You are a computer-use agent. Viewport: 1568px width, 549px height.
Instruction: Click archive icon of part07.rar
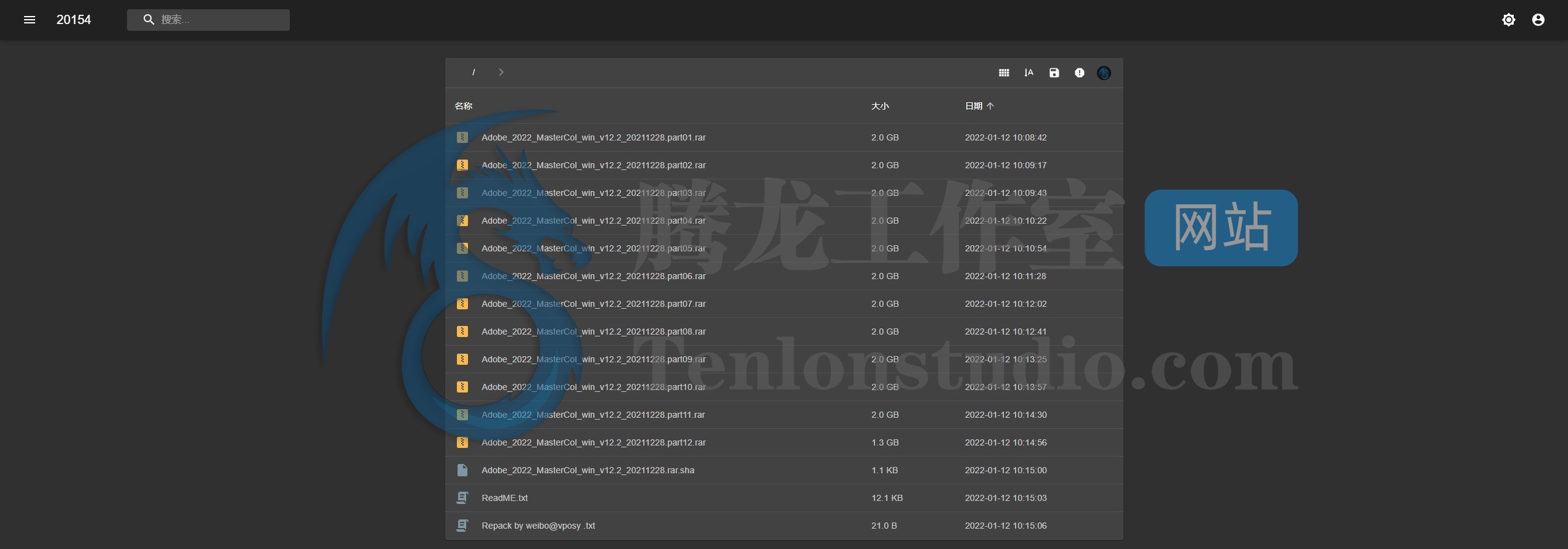(462, 304)
